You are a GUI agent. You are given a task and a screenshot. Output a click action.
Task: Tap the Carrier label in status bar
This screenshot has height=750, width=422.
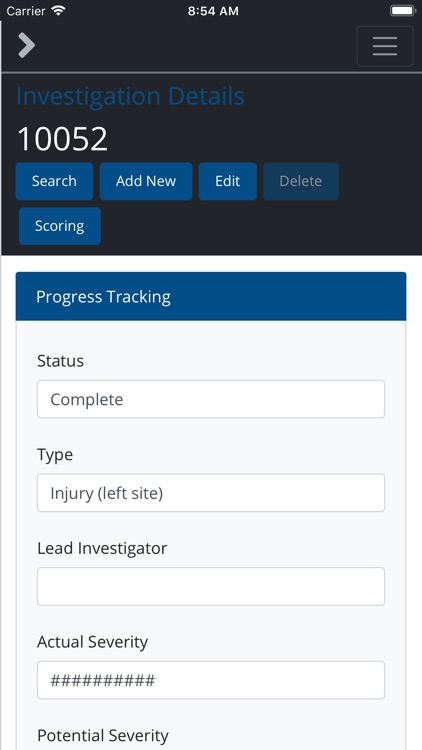(x=27, y=11)
